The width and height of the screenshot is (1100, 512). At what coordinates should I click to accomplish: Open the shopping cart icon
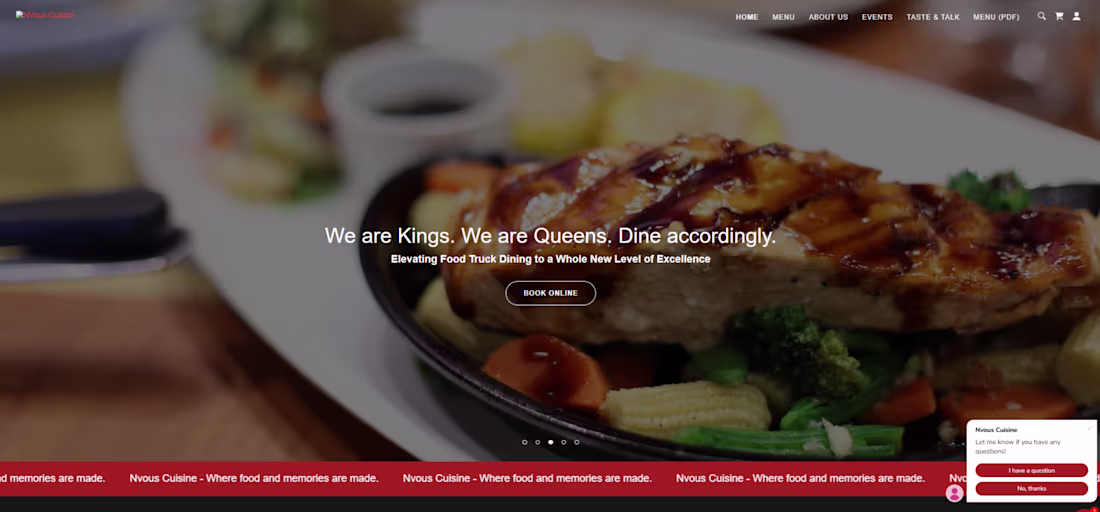[1059, 16]
